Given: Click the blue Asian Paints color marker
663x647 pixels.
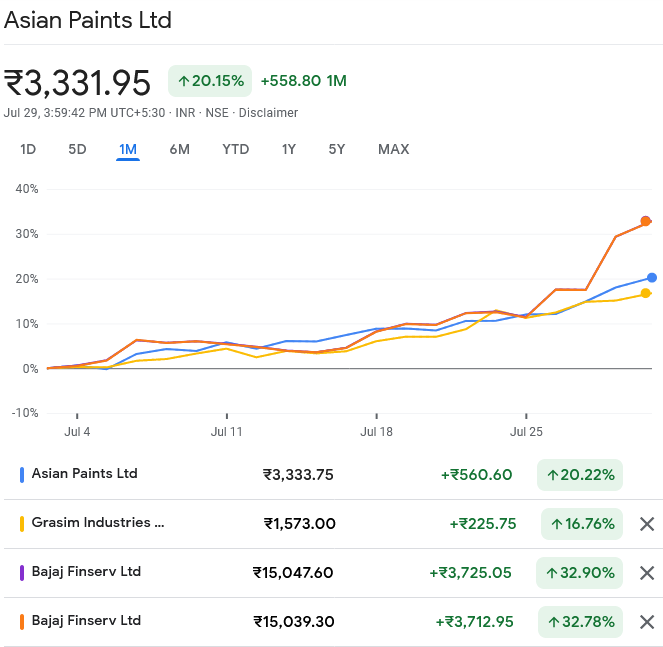Looking at the screenshot, I should click(22, 475).
